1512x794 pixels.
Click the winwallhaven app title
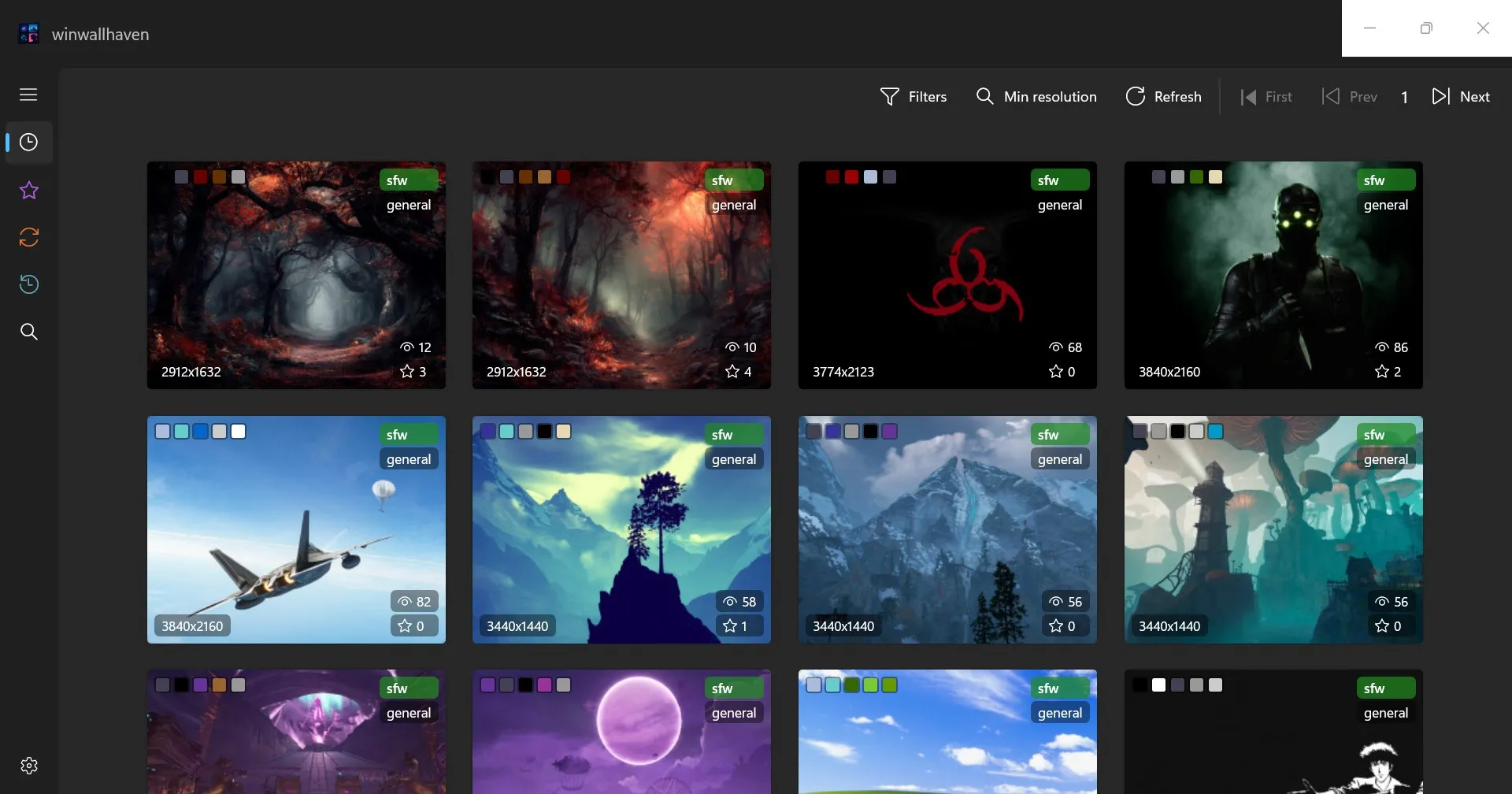[101, 34]
